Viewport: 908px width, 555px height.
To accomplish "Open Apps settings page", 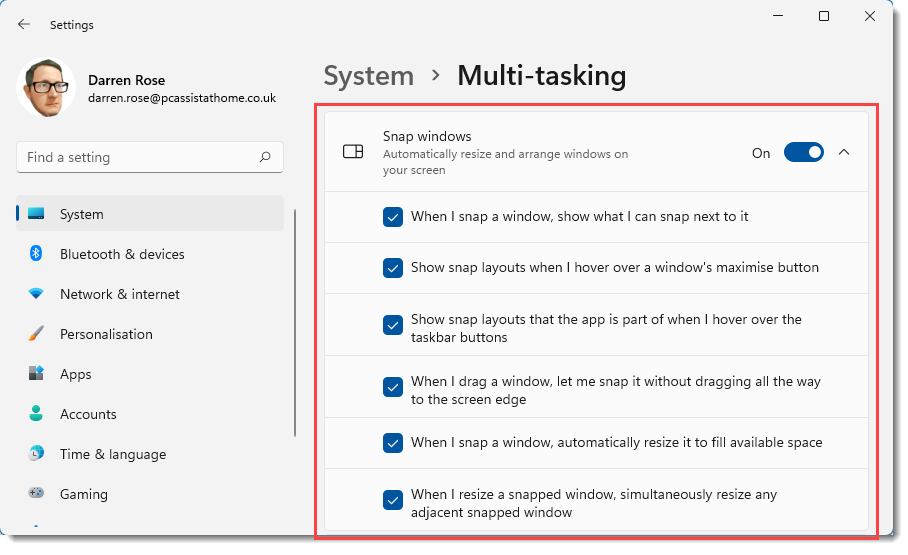I will point(150,374).
